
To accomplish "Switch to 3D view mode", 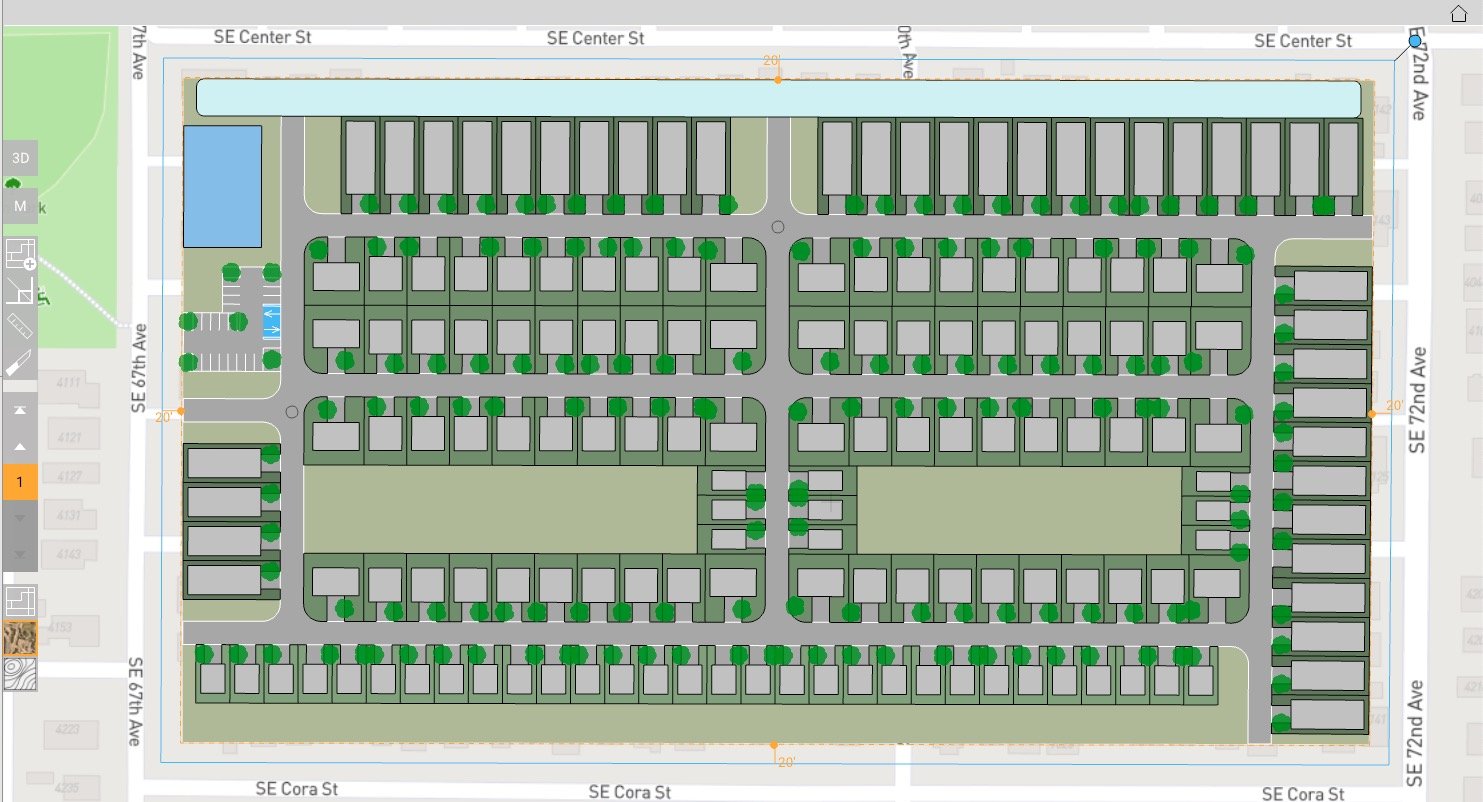I will (x=20, y=157).
